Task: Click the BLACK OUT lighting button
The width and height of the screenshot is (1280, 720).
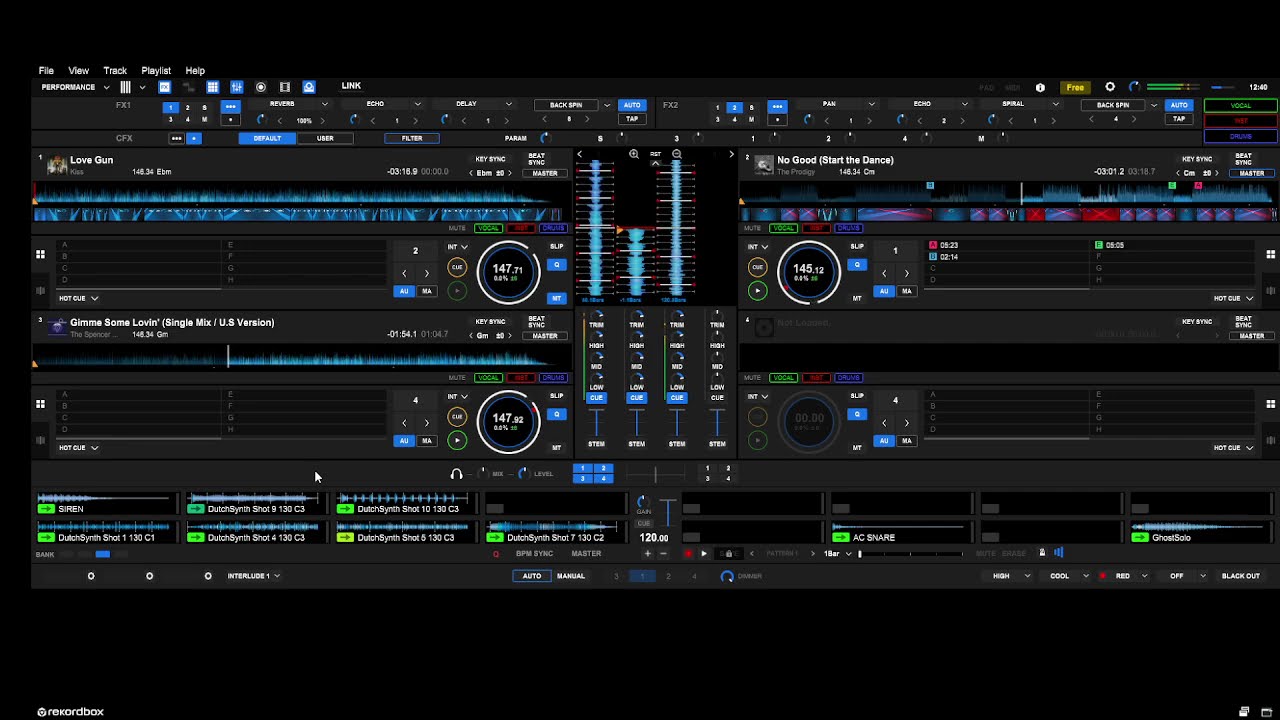Action: [x=1241, y=576]
